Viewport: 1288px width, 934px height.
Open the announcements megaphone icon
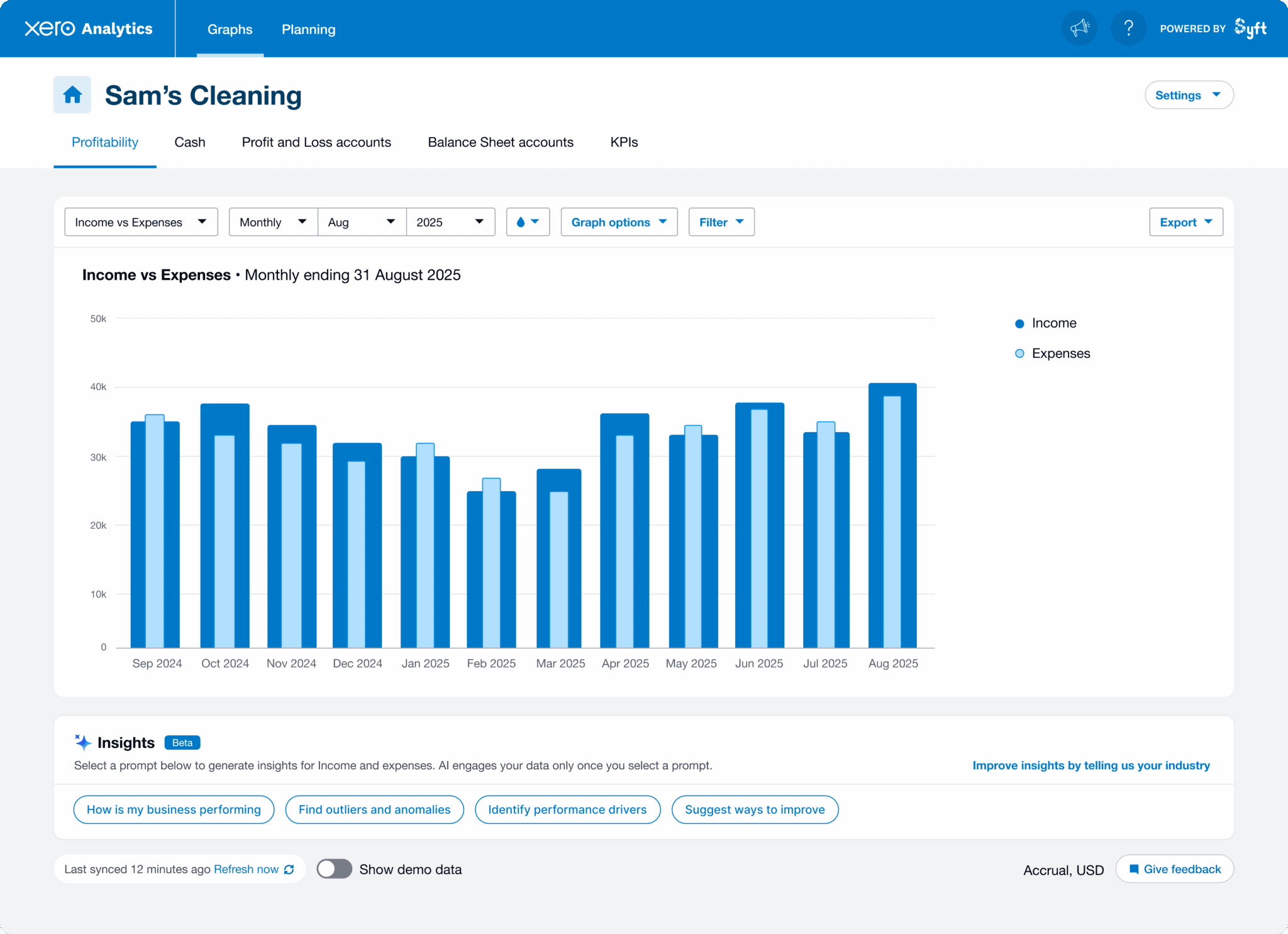tap(1079, 28)
